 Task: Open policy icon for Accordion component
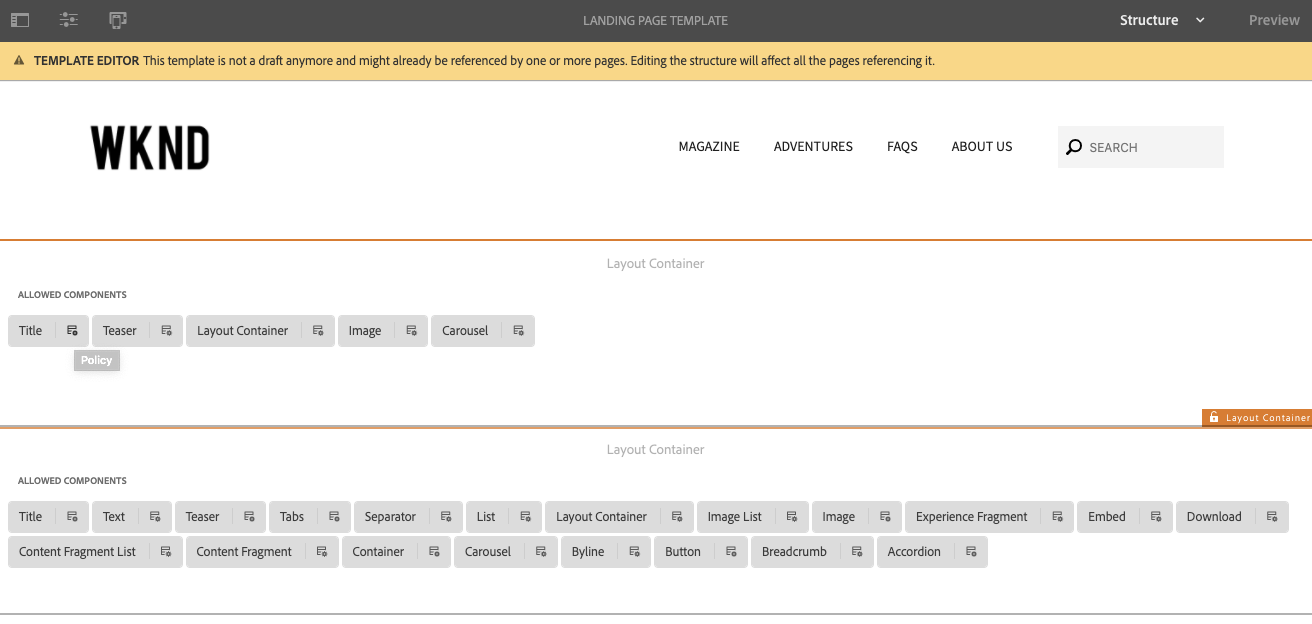click(x=971, y=552)
